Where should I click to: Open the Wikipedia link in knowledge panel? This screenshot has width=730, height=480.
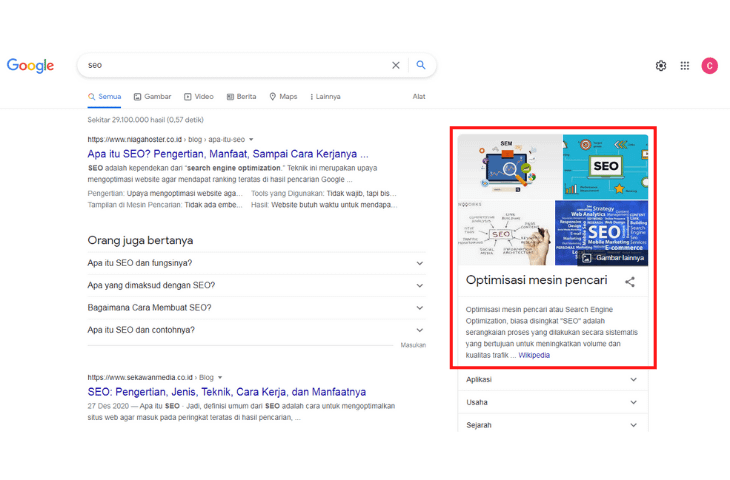tap(534, 355)
